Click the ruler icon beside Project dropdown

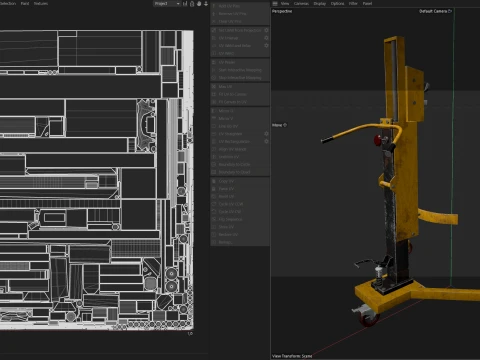click(185, 4)
